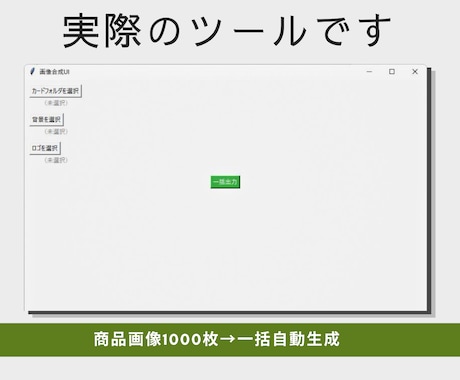The height and width of the screenshot is (380, 460).
Task: Click the 画像合成UI window title text
Action: 54,72
